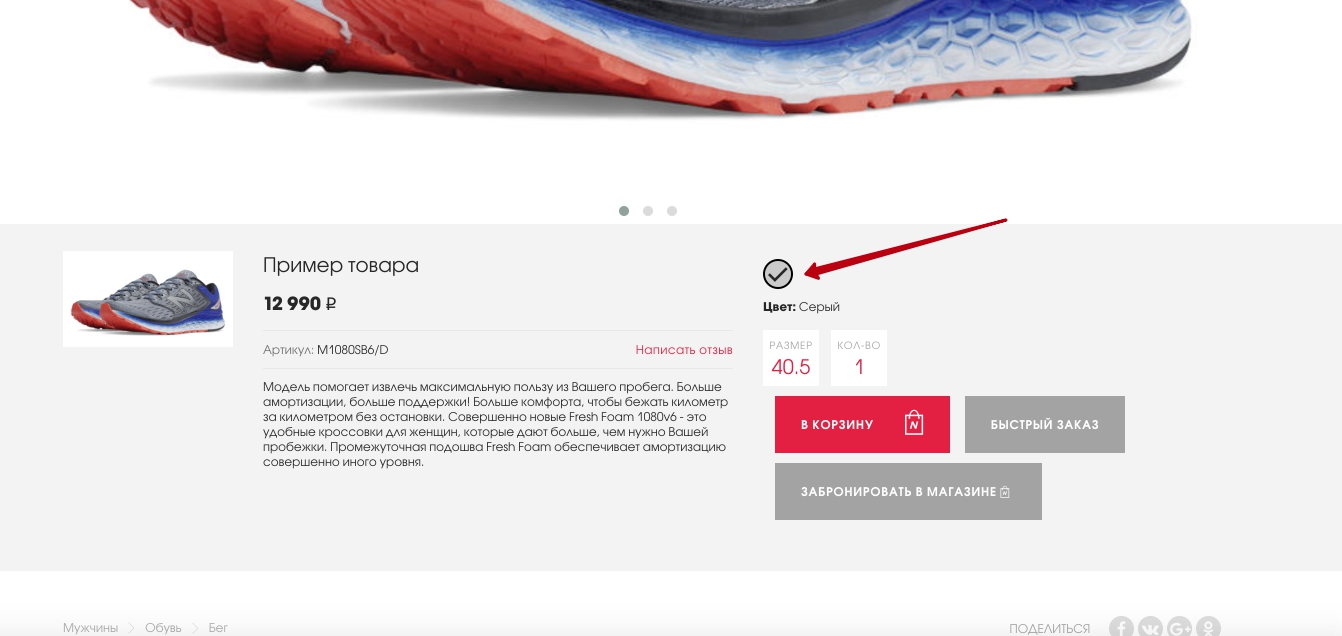Share the product via VK icon
Screen dimensions: 1342x636
click(x=1151, y=627)
